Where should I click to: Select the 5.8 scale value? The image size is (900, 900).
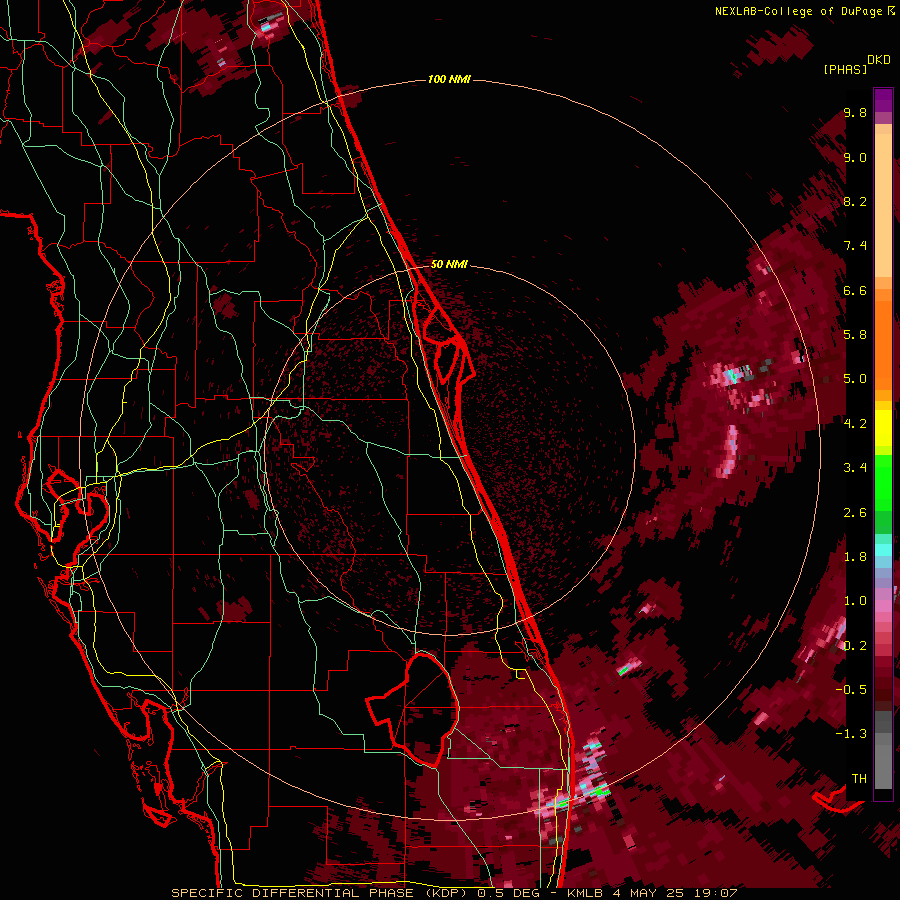[x=855, y=335]
